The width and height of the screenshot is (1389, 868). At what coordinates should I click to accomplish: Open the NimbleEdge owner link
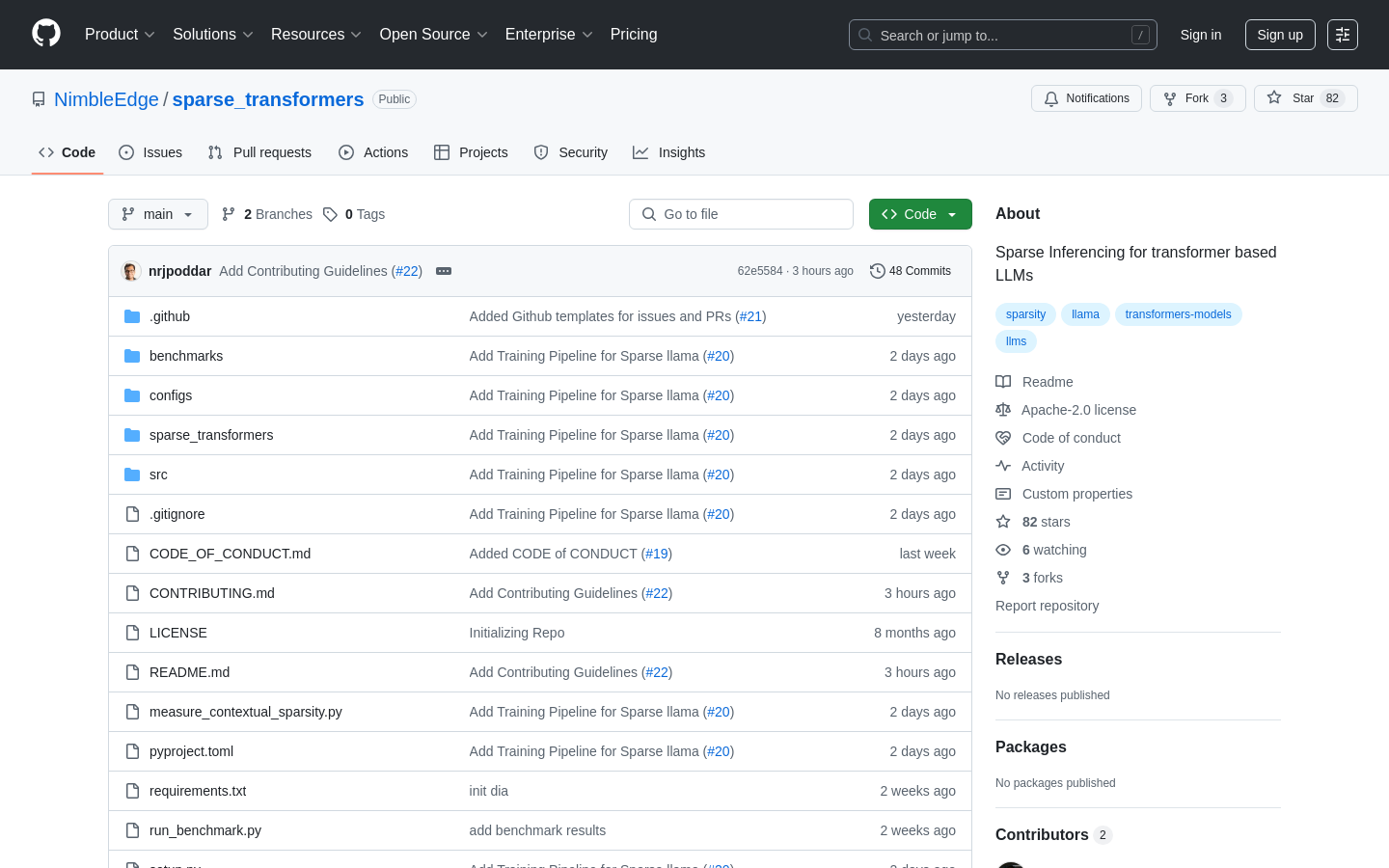pyautogui.click(x=106, y=99)
